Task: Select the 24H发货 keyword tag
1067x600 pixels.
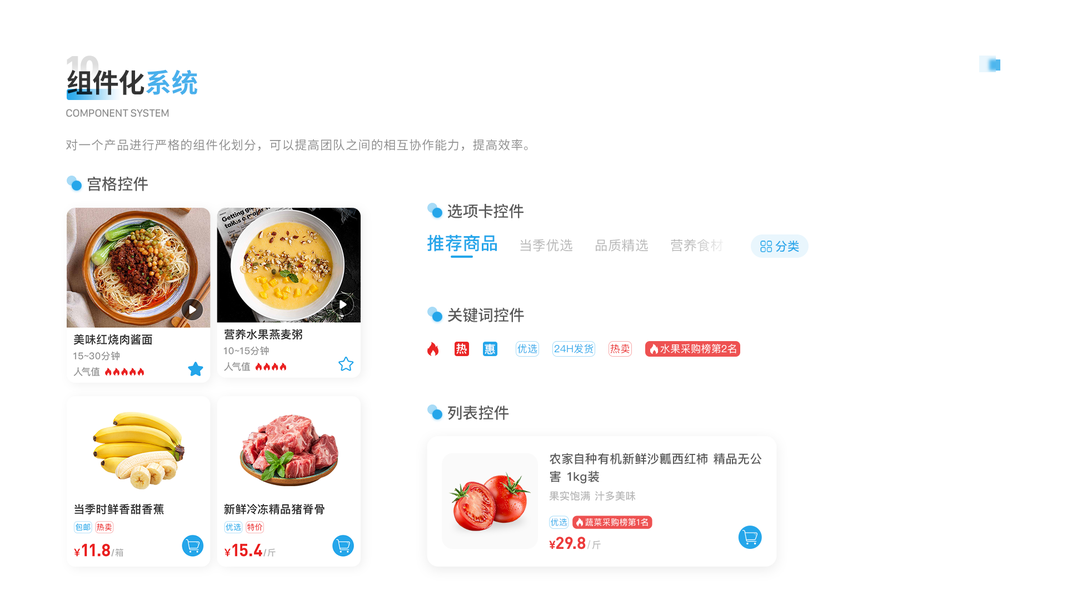Action: tap(573, 349)
